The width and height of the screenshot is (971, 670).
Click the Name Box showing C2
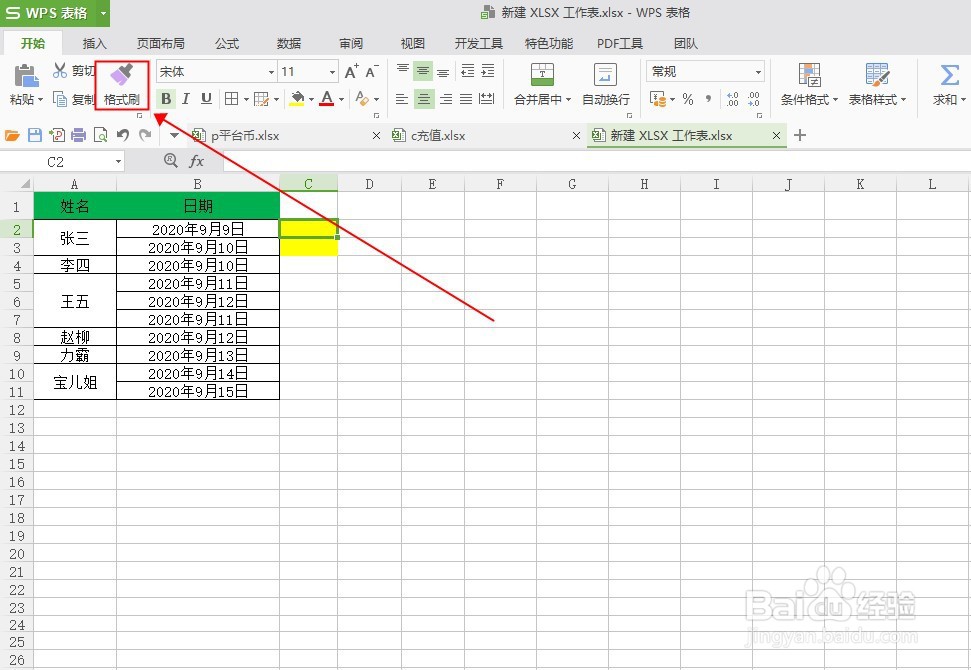coord(56,162)
